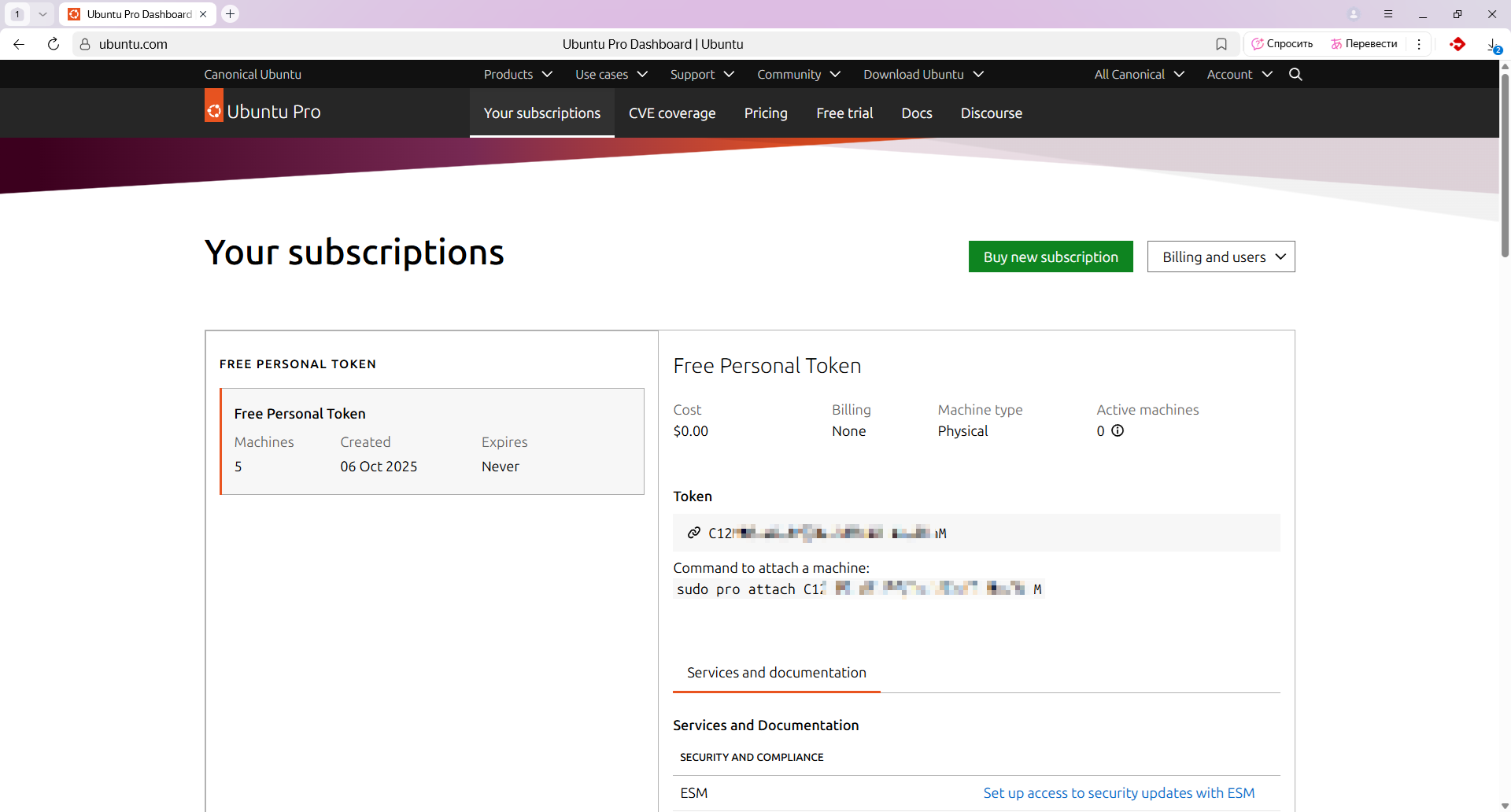Click the bookmark page icon
Image resolution: width=1511 pixels, height=812 pixels.
click(1221, 44)
